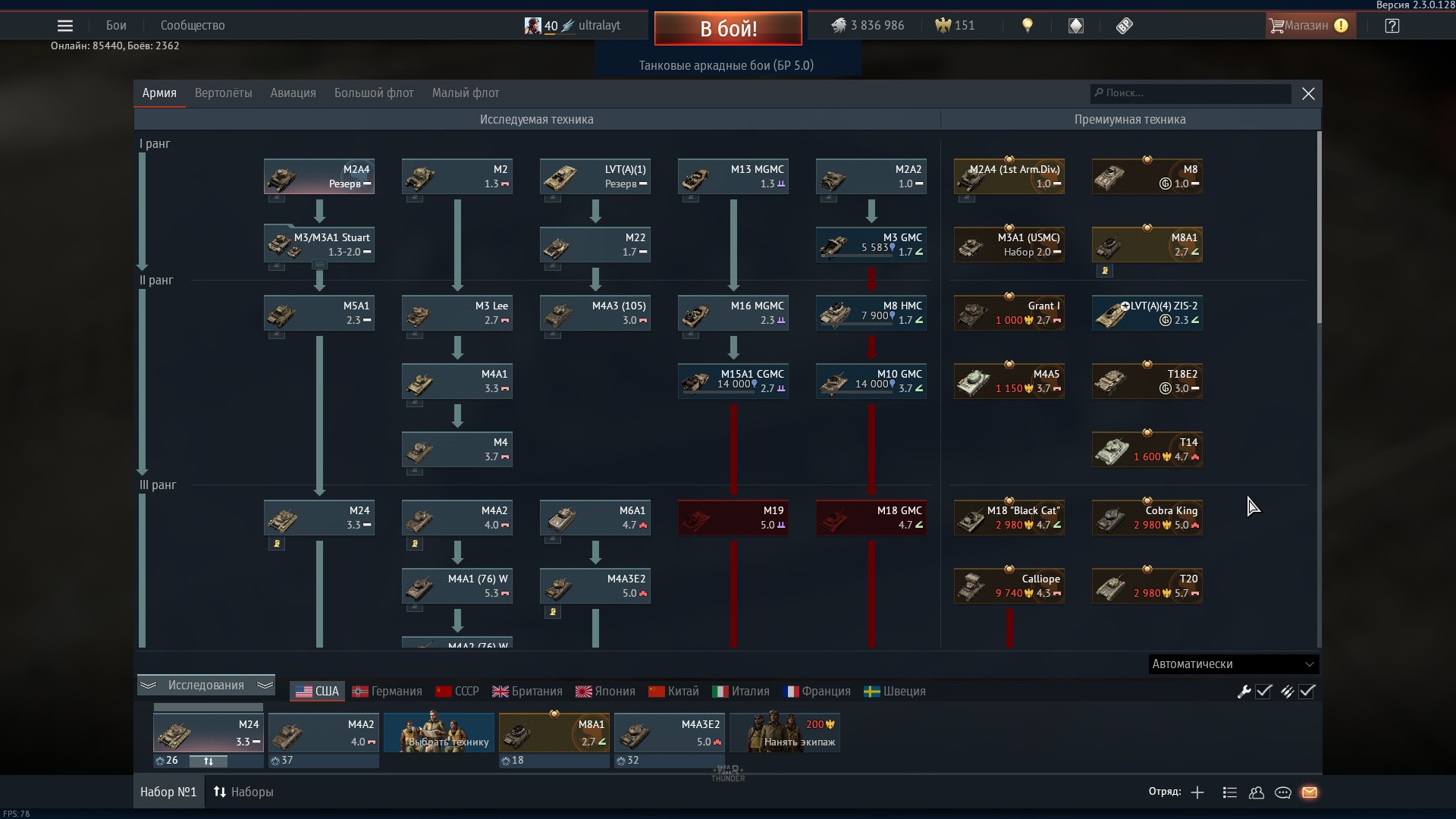Select the Calliope premium tank card
1456x819 pixels.
point(1009,586)
